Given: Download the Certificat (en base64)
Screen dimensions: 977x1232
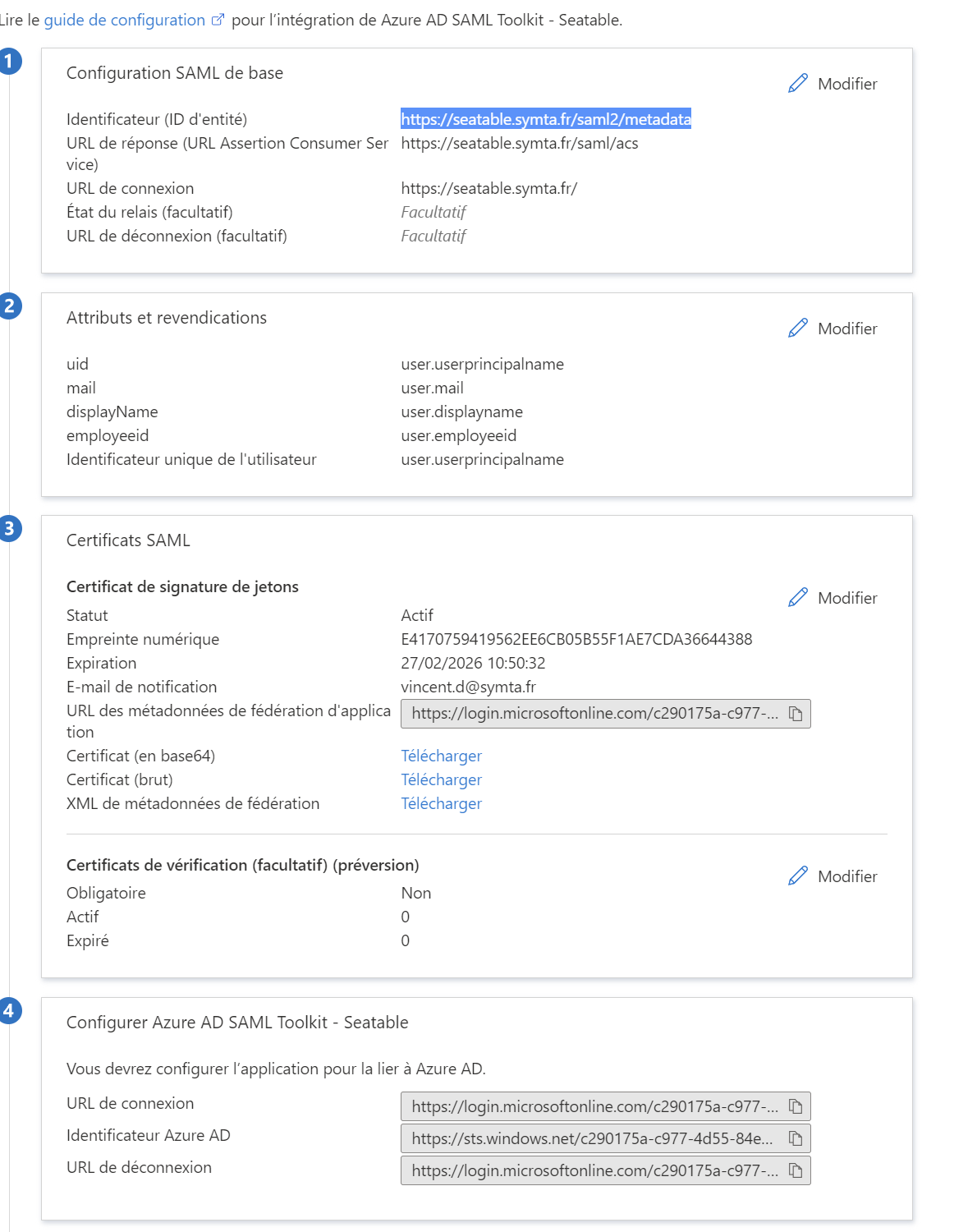Looking at the screenshot, I should [x=441, y=756].
